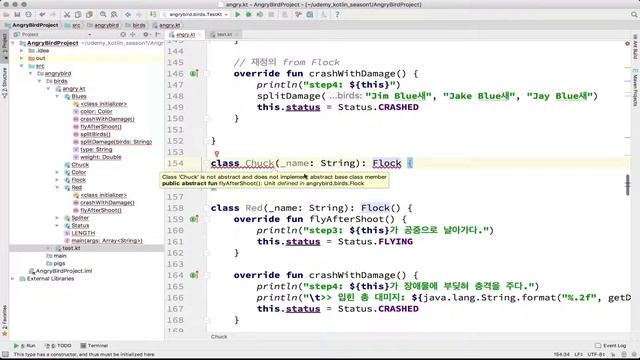Click the Replace icon in toolbar
Viewport: 640px width, 360px height.
coord(114,15)
